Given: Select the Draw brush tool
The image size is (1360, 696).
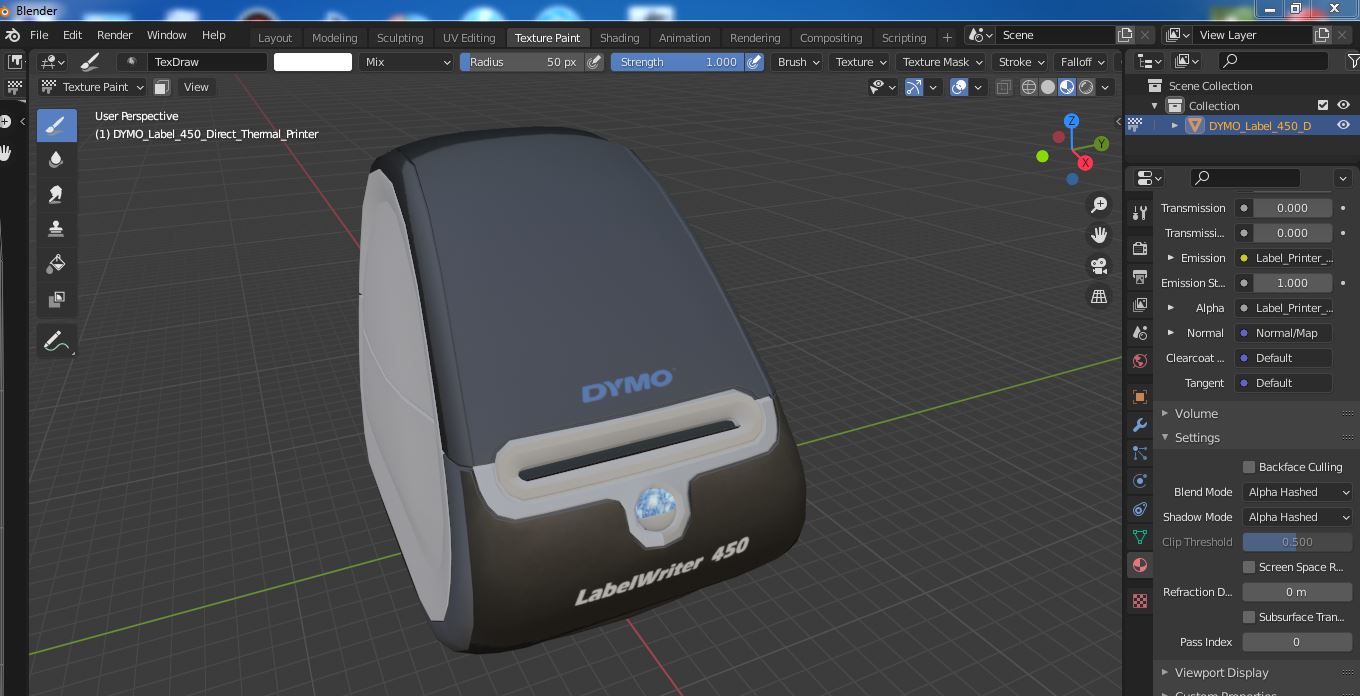Looking at the screenshot, I should coord(56,125).
